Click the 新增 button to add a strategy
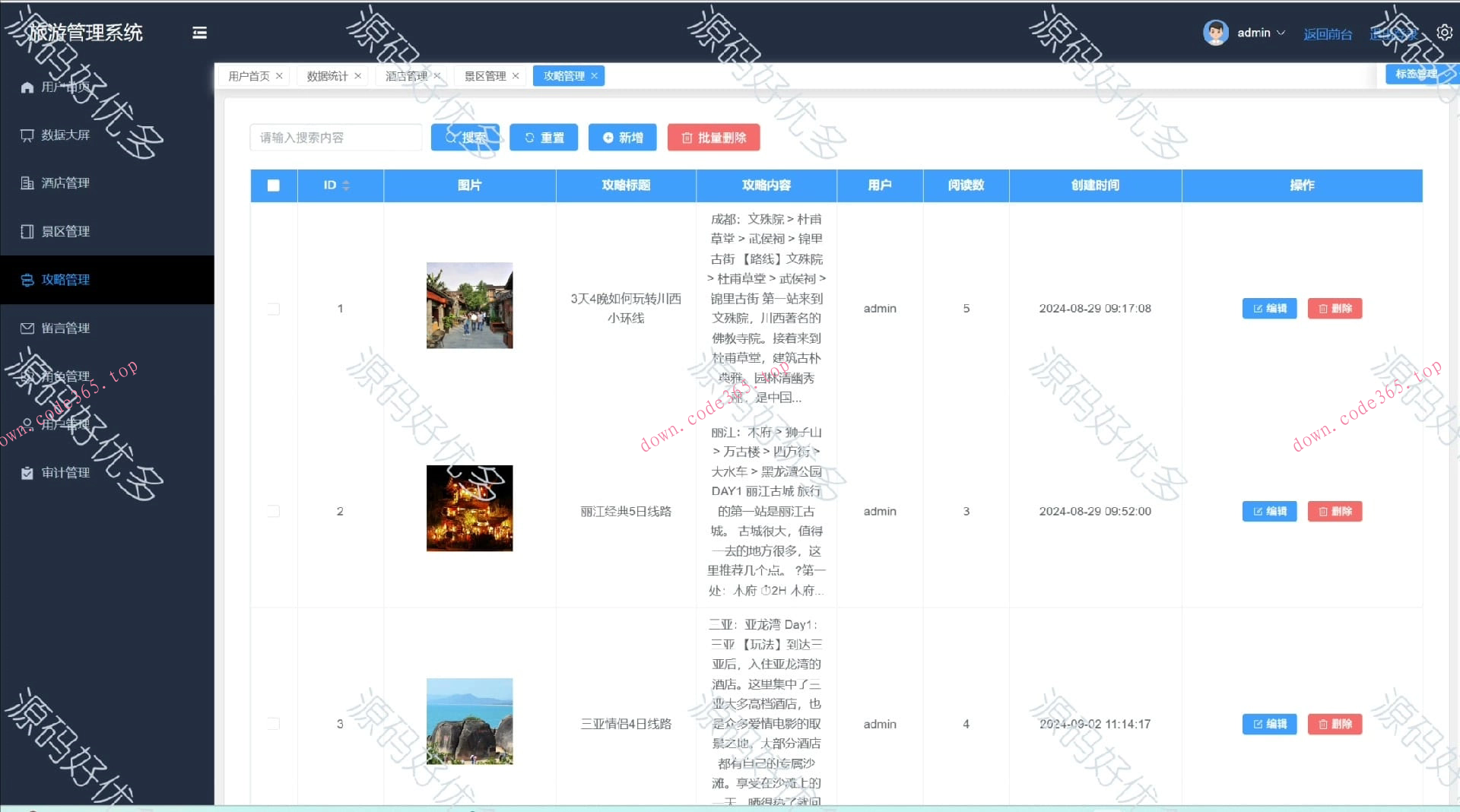 622,138
